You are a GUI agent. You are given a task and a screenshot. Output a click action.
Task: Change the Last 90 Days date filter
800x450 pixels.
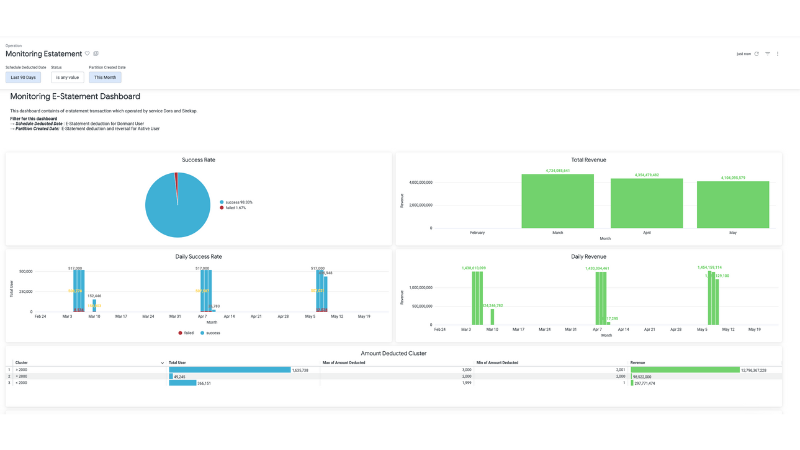(x=23, y=78)
